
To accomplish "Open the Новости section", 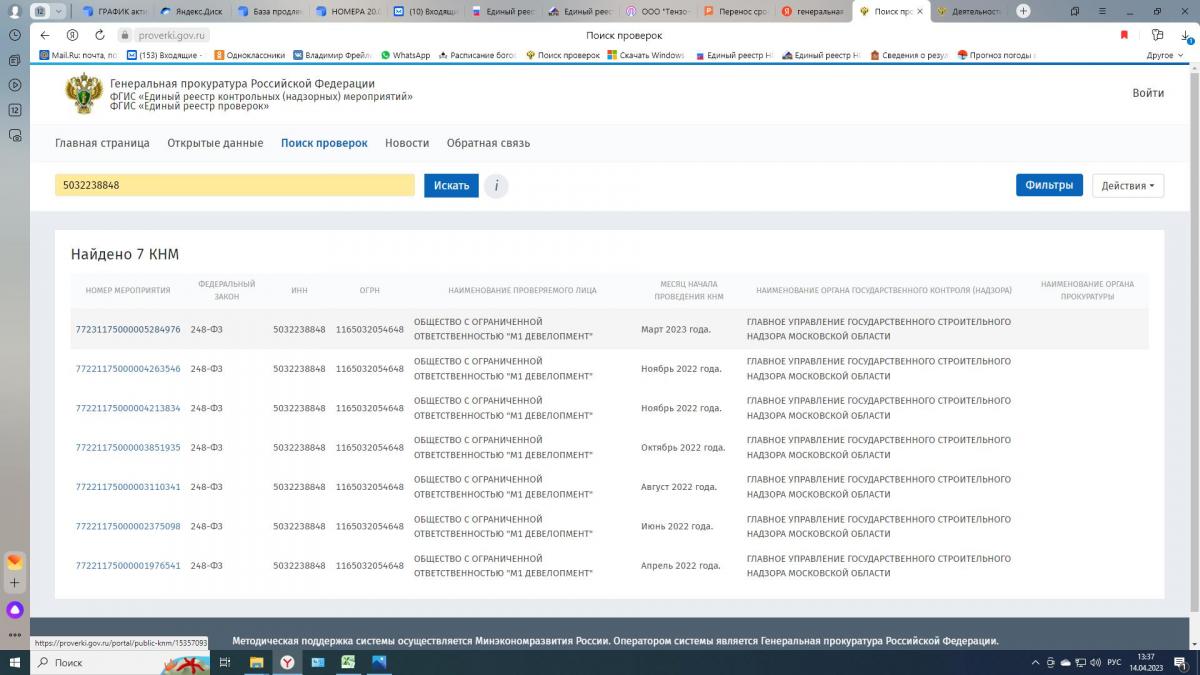I will (407, 143).
